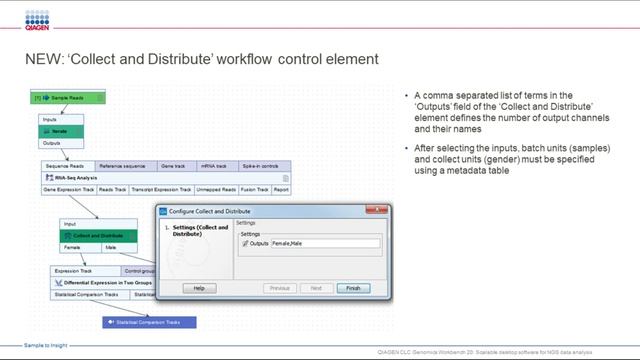Select the Collect and Distribute workflow element
640x360 pixels.
click(98, 236)
